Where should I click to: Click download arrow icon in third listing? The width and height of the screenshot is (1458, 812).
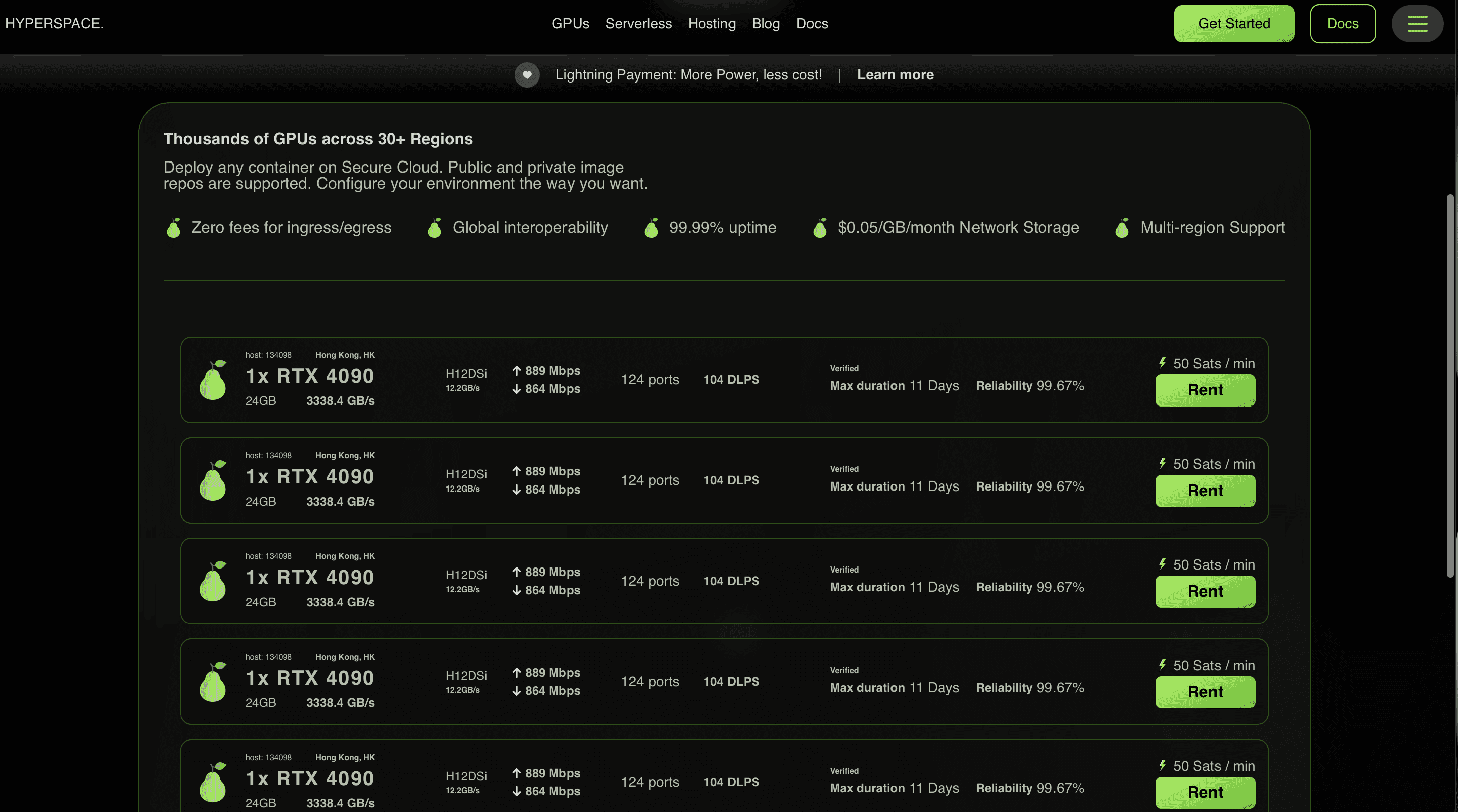516,590
